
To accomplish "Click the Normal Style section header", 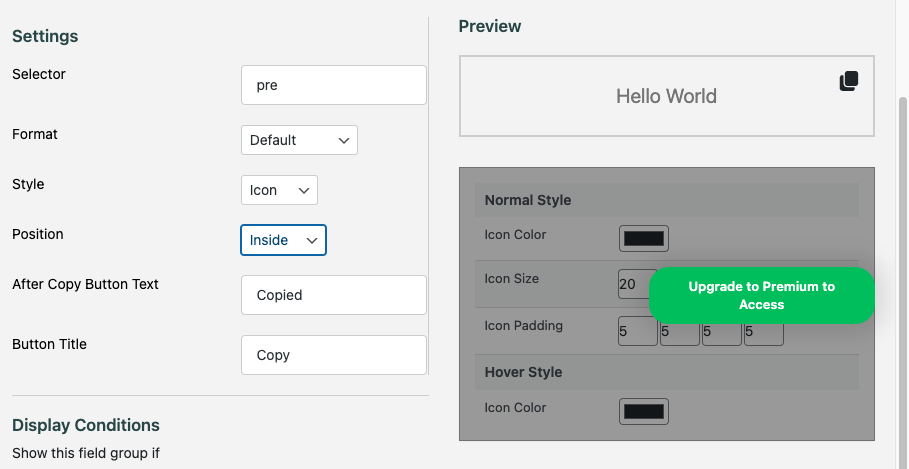I will tap(667, 200).
